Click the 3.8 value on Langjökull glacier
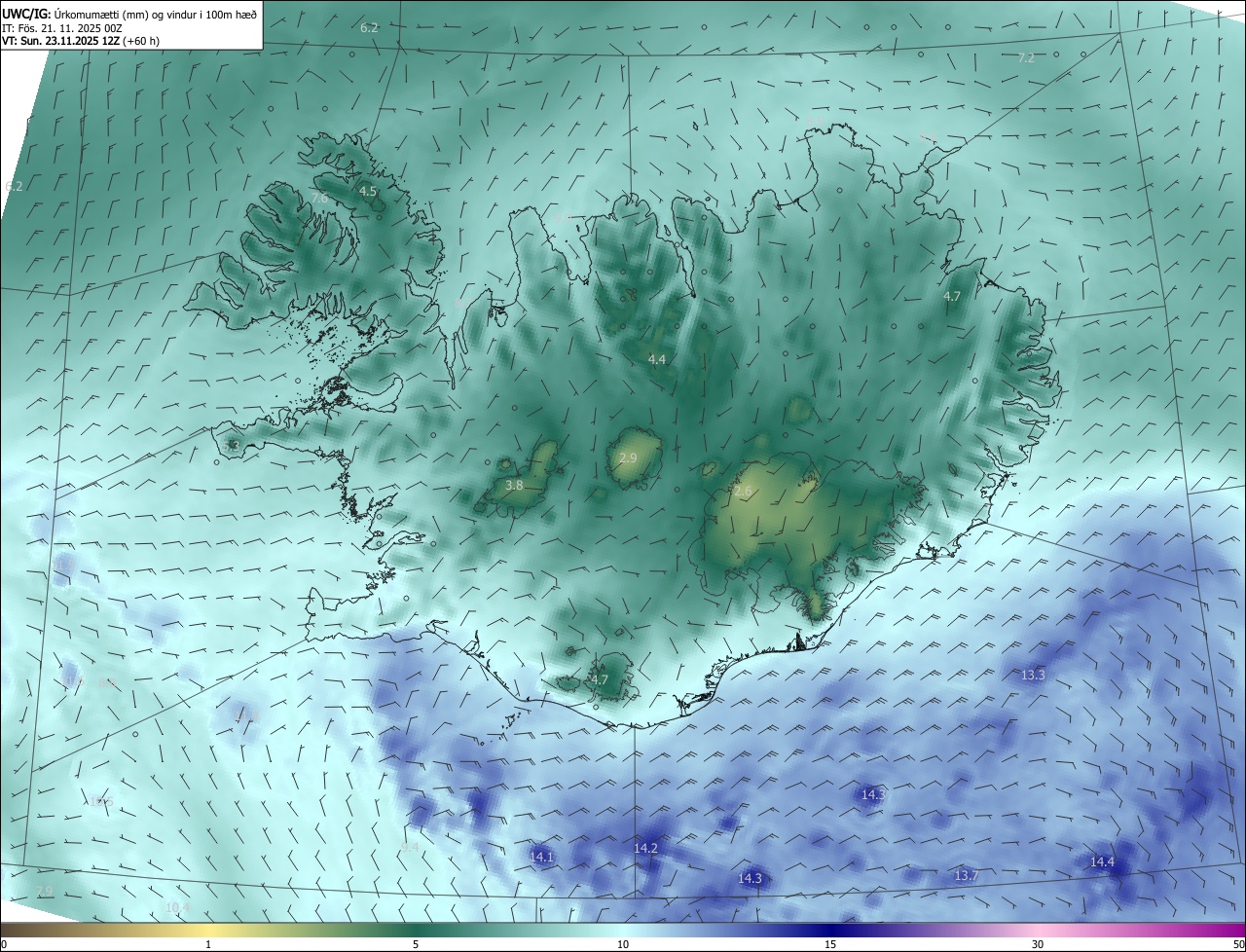Viewport: 1246px width, 952px height. (515, 485)
